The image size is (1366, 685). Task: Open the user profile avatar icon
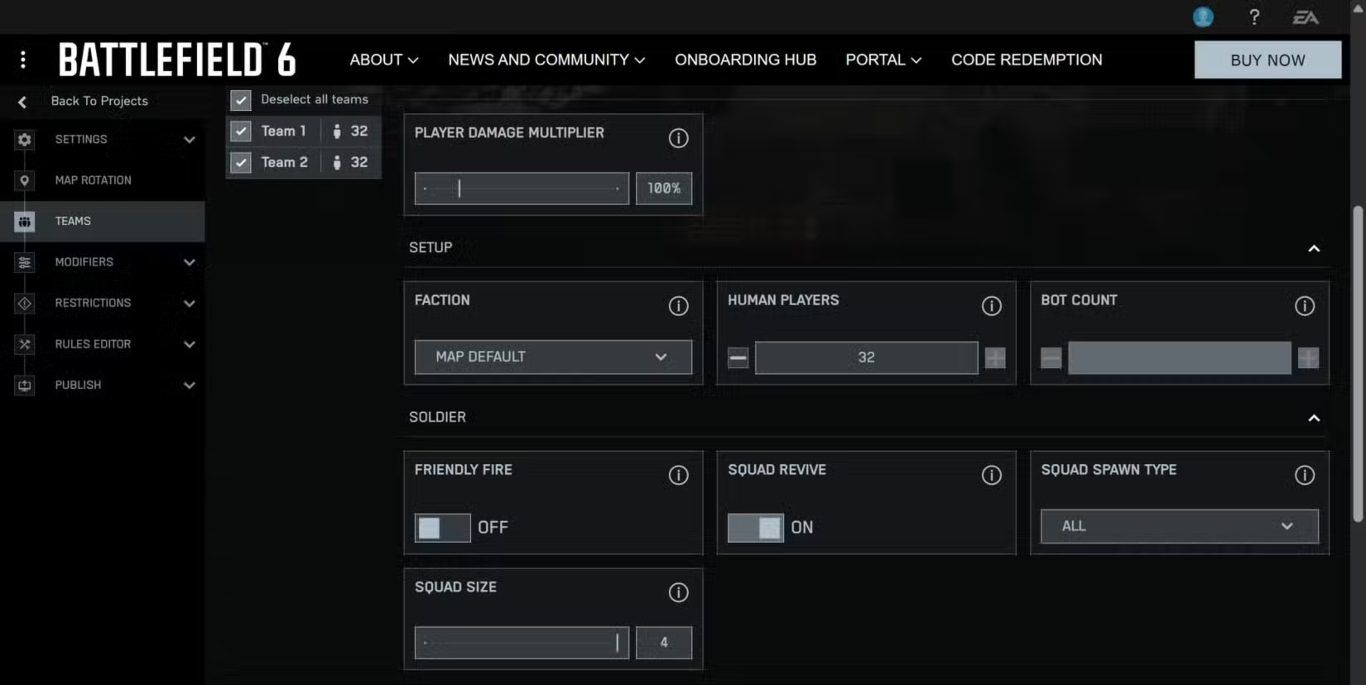(1203, 17)
